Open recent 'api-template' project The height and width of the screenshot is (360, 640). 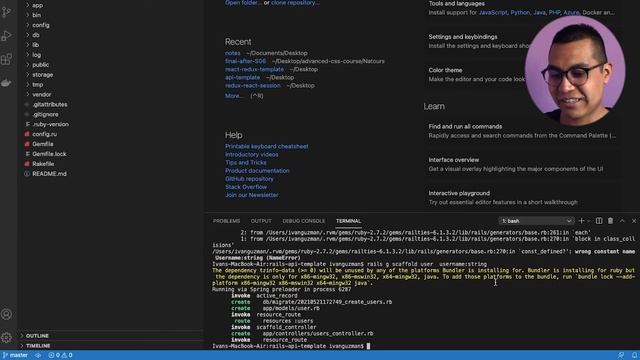(x=242, y=78)
